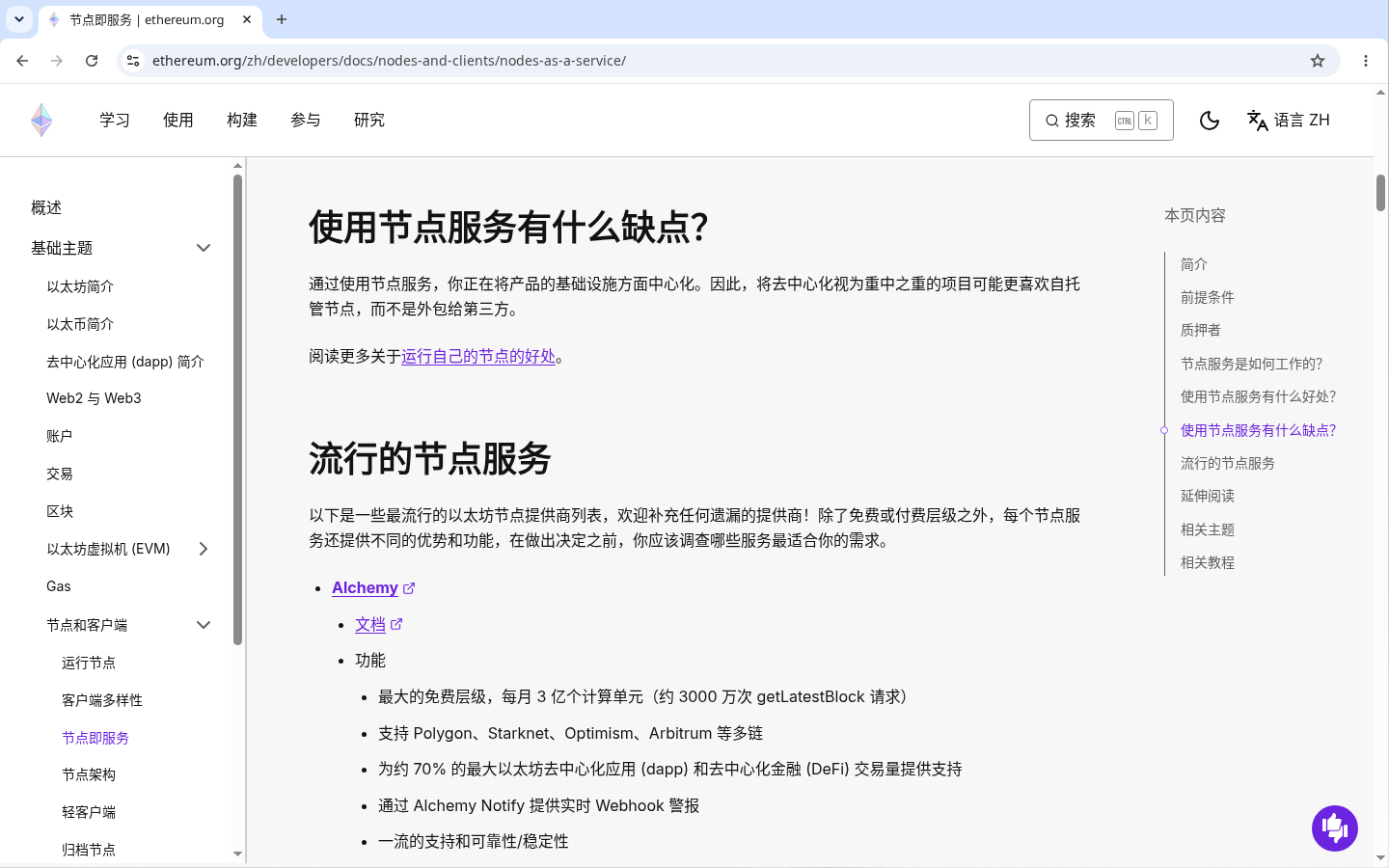
Task: Click the sidebar scroll-up arrow
Action: [237, 166]
